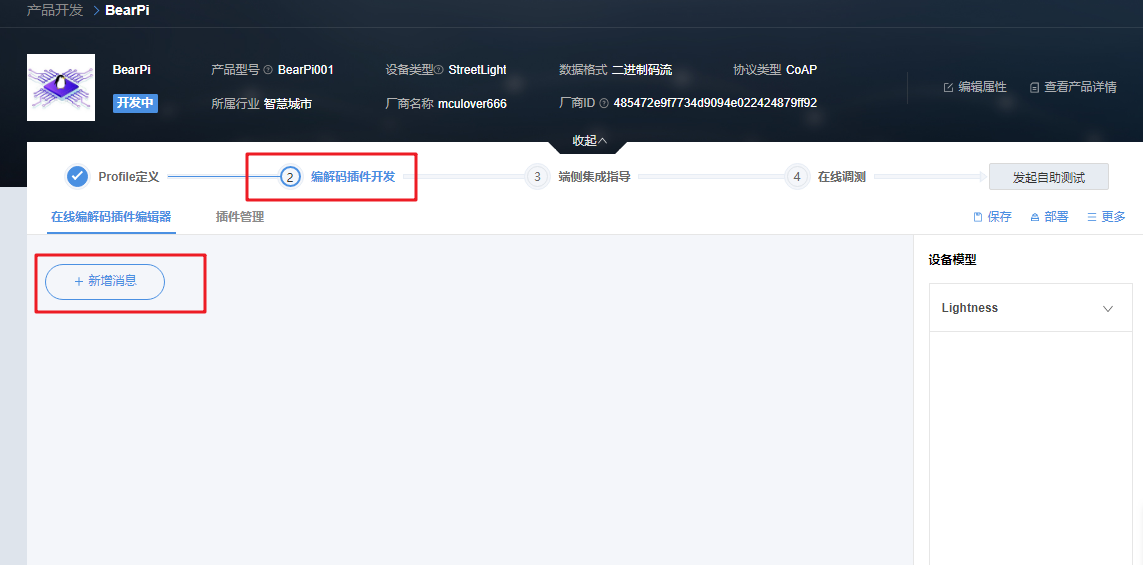Screen dimensions: 1143x565
Task: Click the 协议类型 value CoAP
Action: 801,70
